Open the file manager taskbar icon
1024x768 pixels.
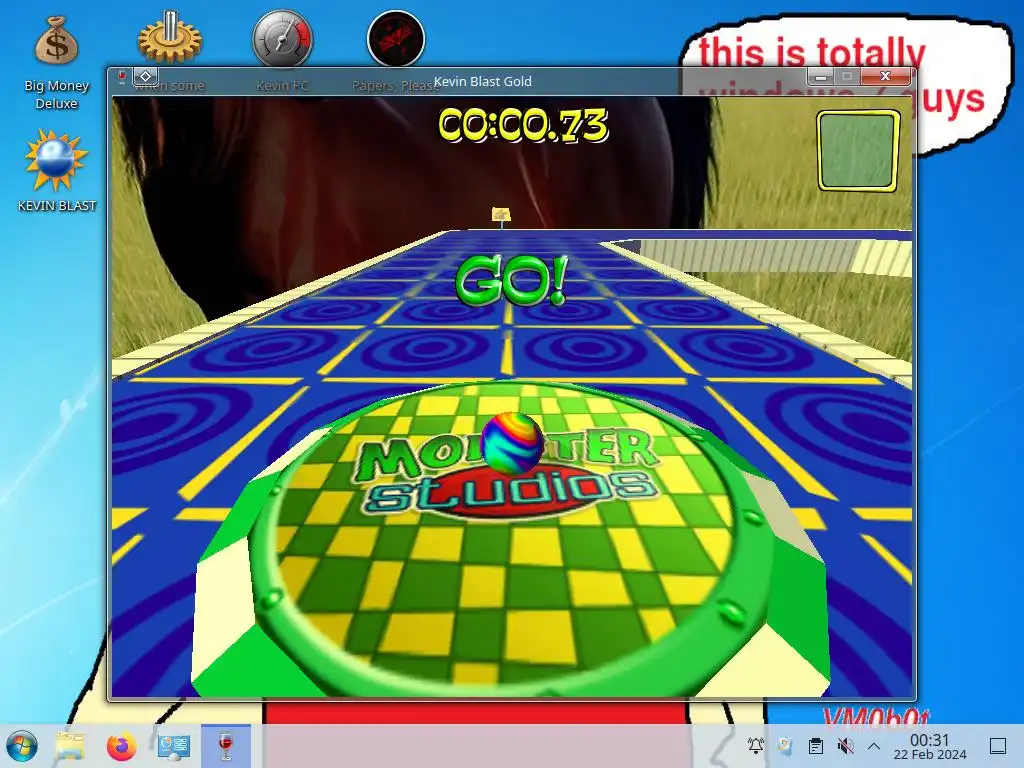pyautogui.click(x=70, y=746)
